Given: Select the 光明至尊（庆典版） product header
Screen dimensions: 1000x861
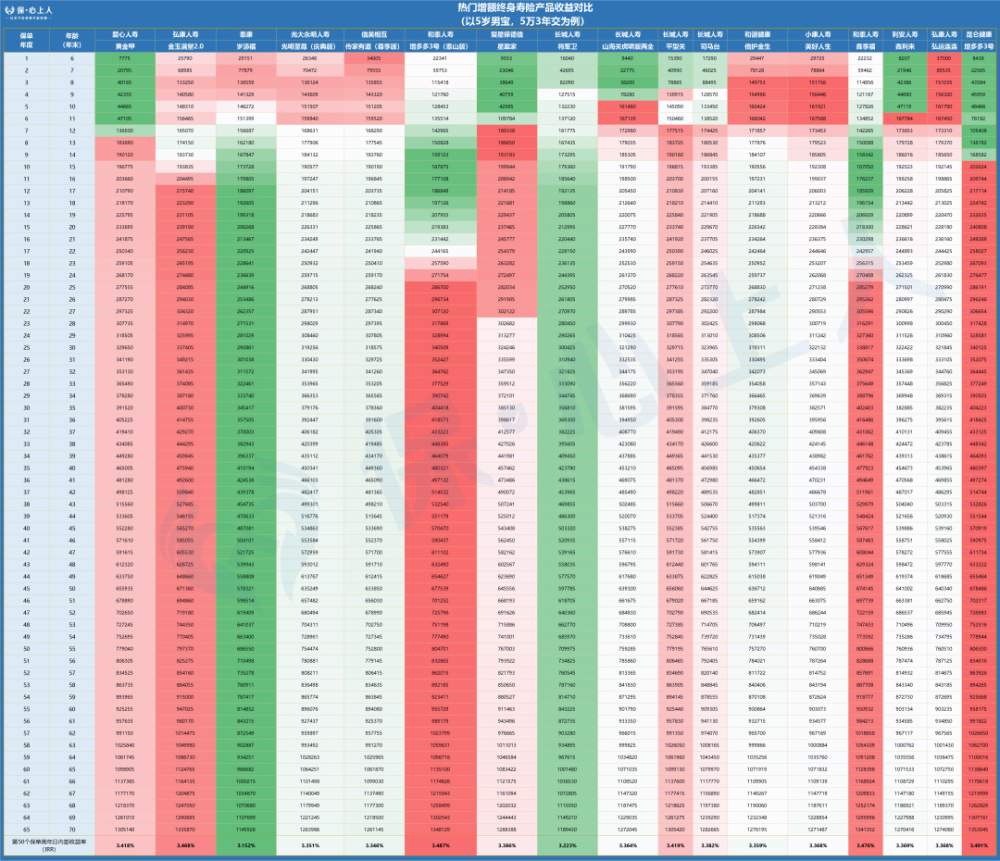Looking at the screenshot, I should (x=310, y=47).
